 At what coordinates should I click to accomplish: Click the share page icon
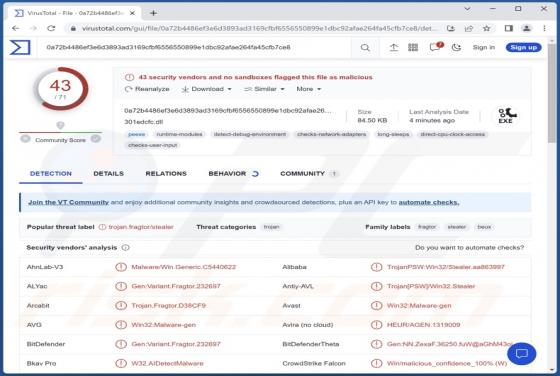[469, 28]
